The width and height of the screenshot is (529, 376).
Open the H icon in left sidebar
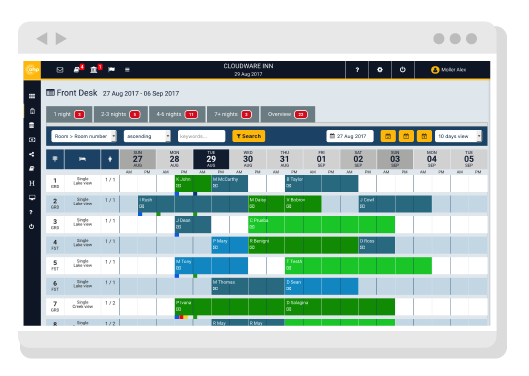[32, 183]
